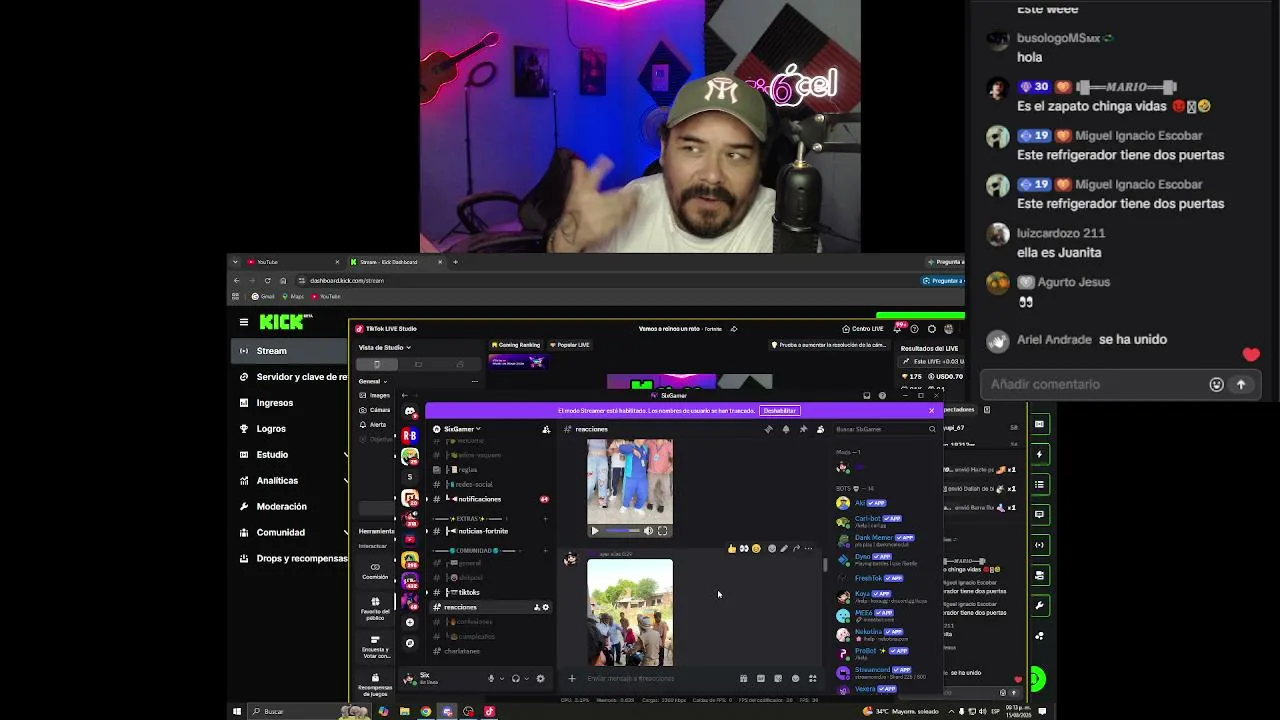Expand the Estudio section in Kick sidebar

point(290,455)
